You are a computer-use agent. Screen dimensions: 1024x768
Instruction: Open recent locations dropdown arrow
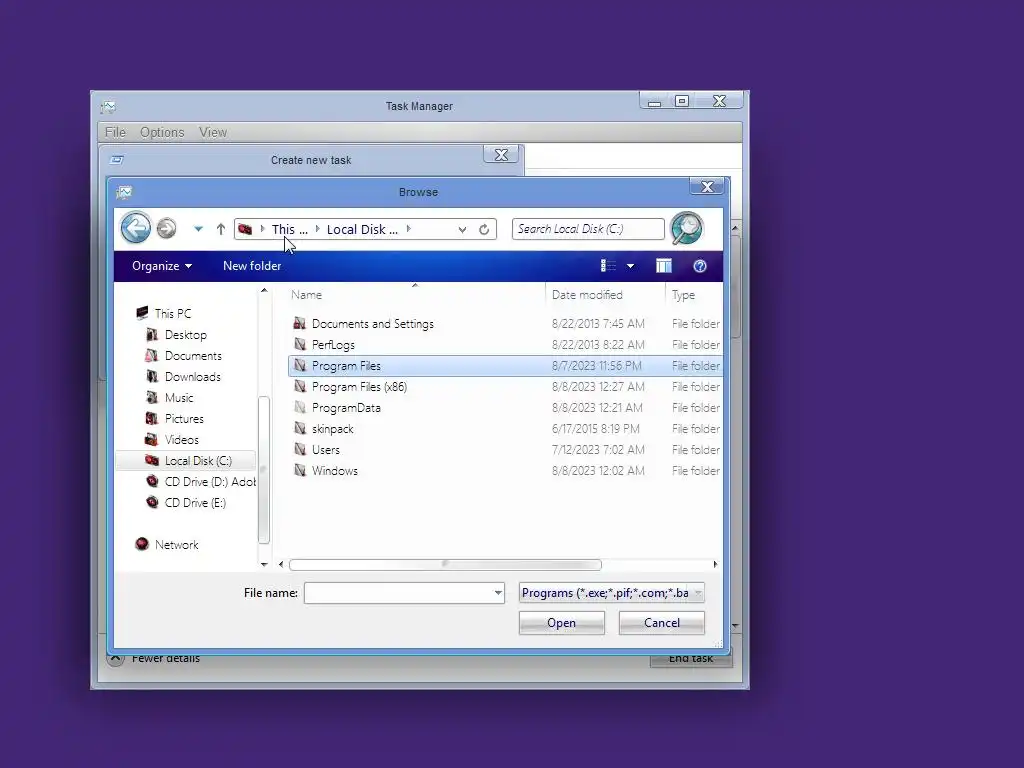tap(198, 229)
